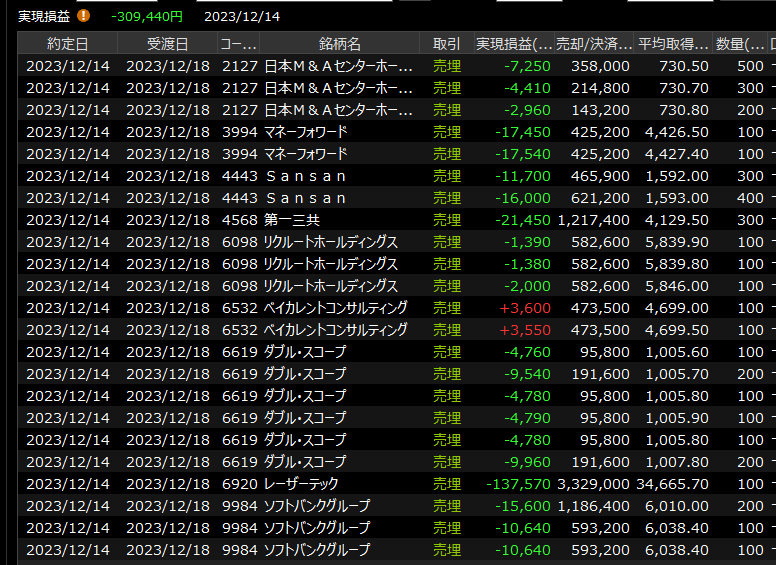
Task: Click the 平均取得 column header
Action: [674, 44]
